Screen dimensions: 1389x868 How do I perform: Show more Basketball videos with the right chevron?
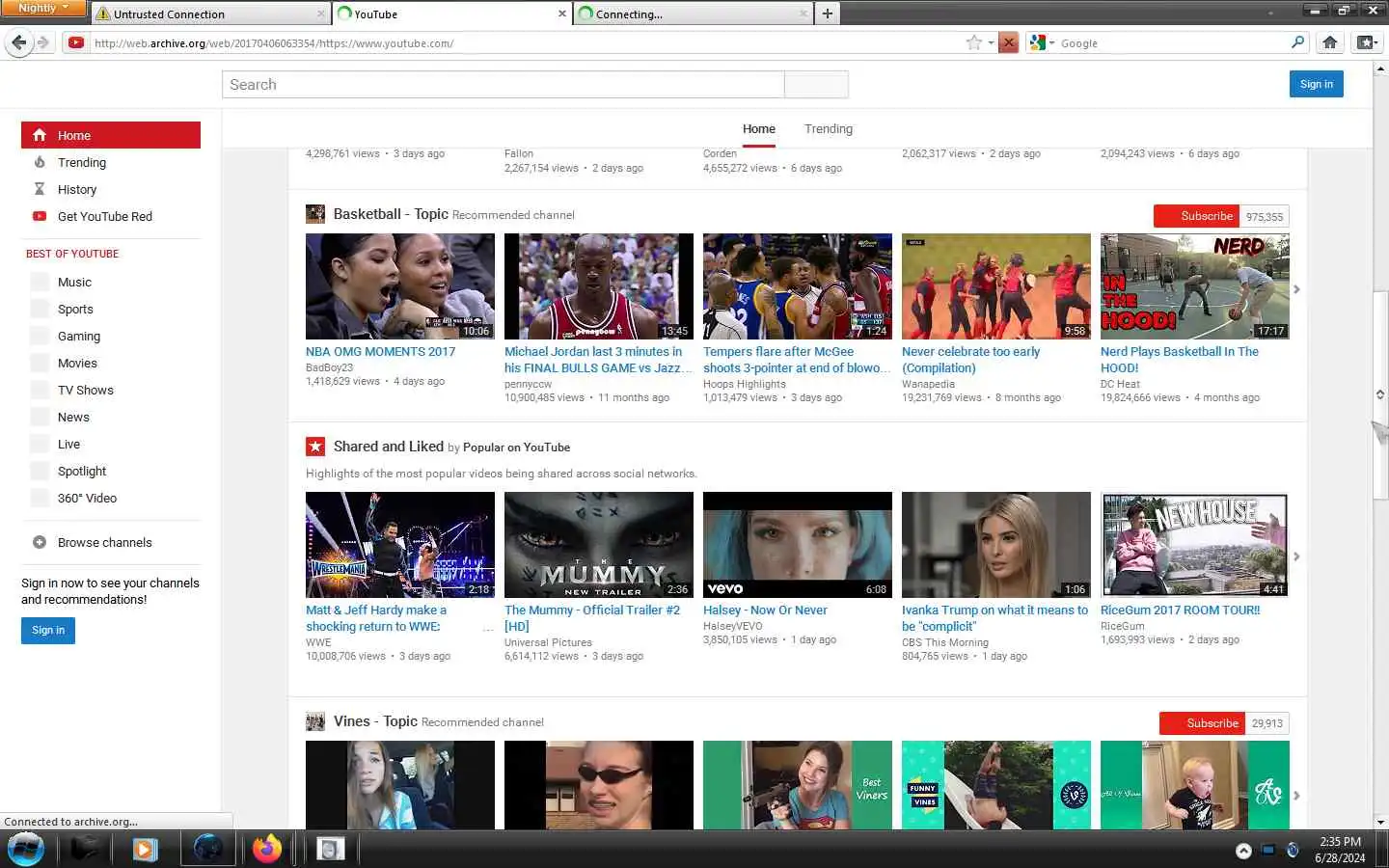1296,289
